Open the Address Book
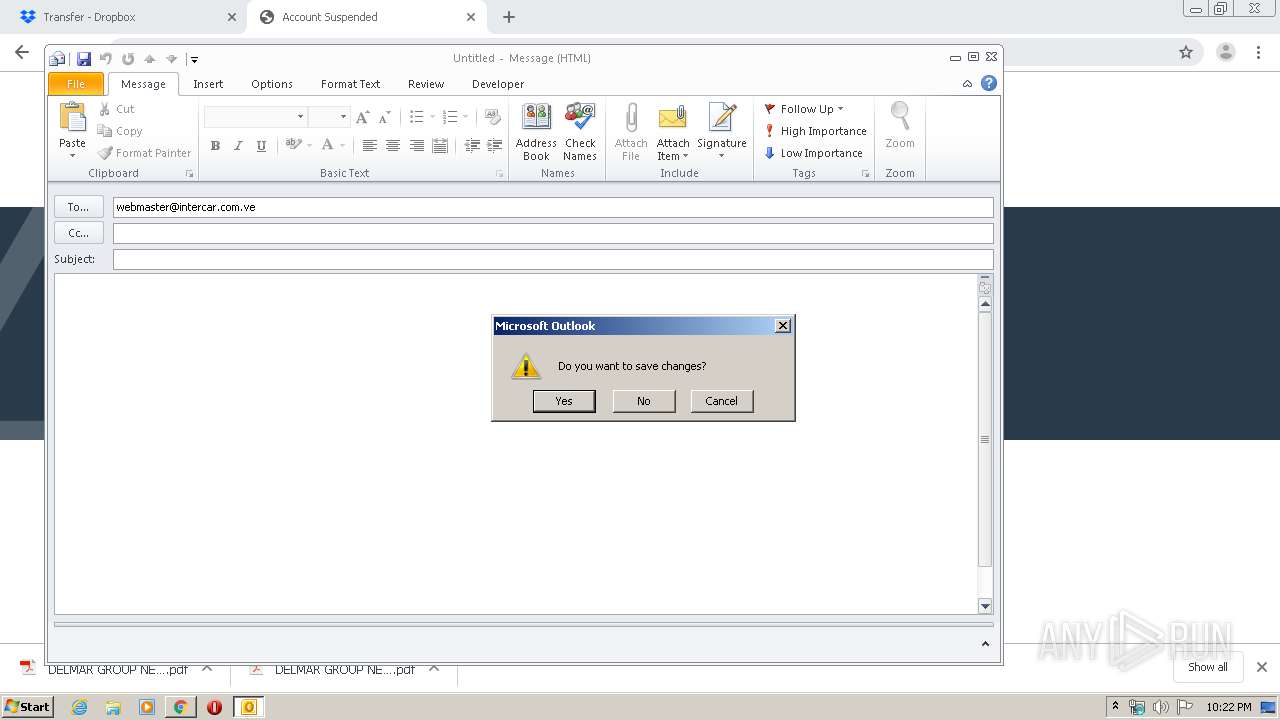The image size is (1280, 720). (x=536, y=131)
